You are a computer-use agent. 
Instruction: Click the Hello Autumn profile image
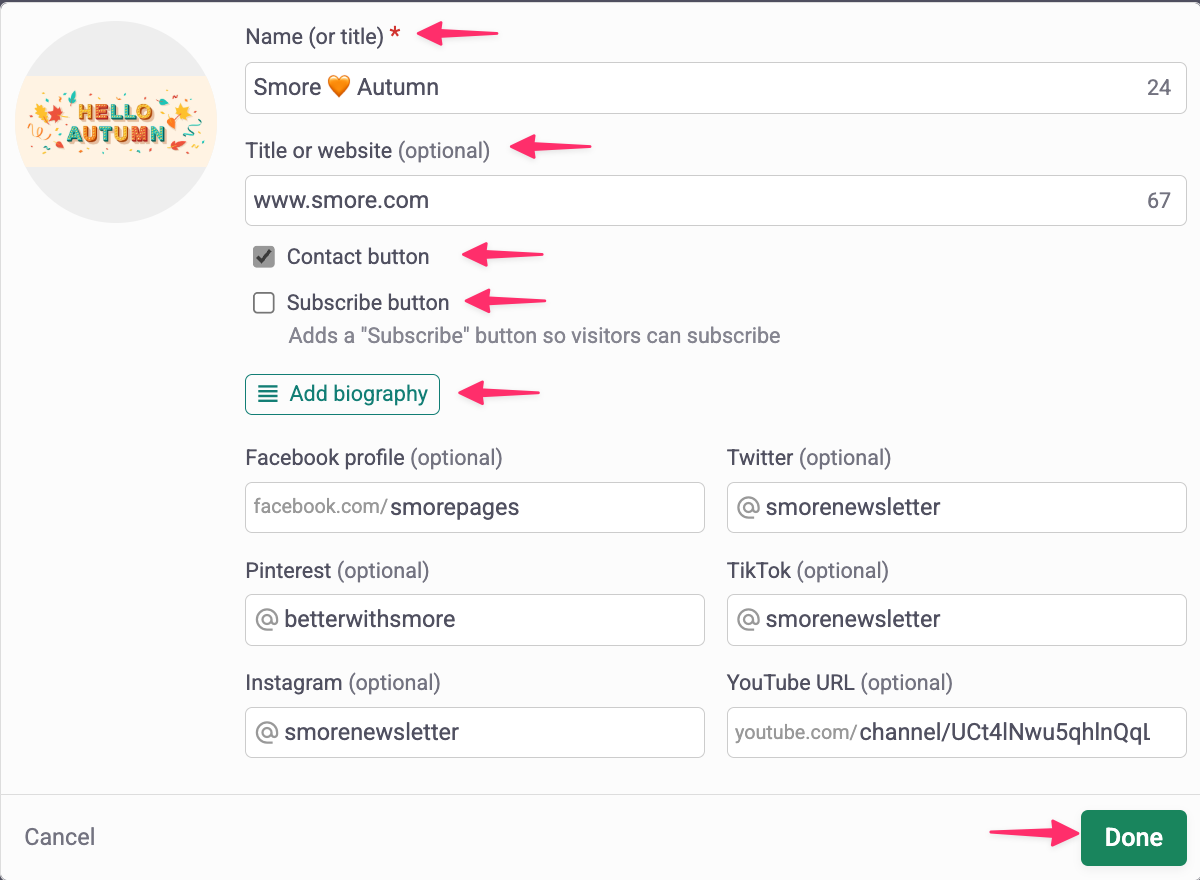coord(116,122)
